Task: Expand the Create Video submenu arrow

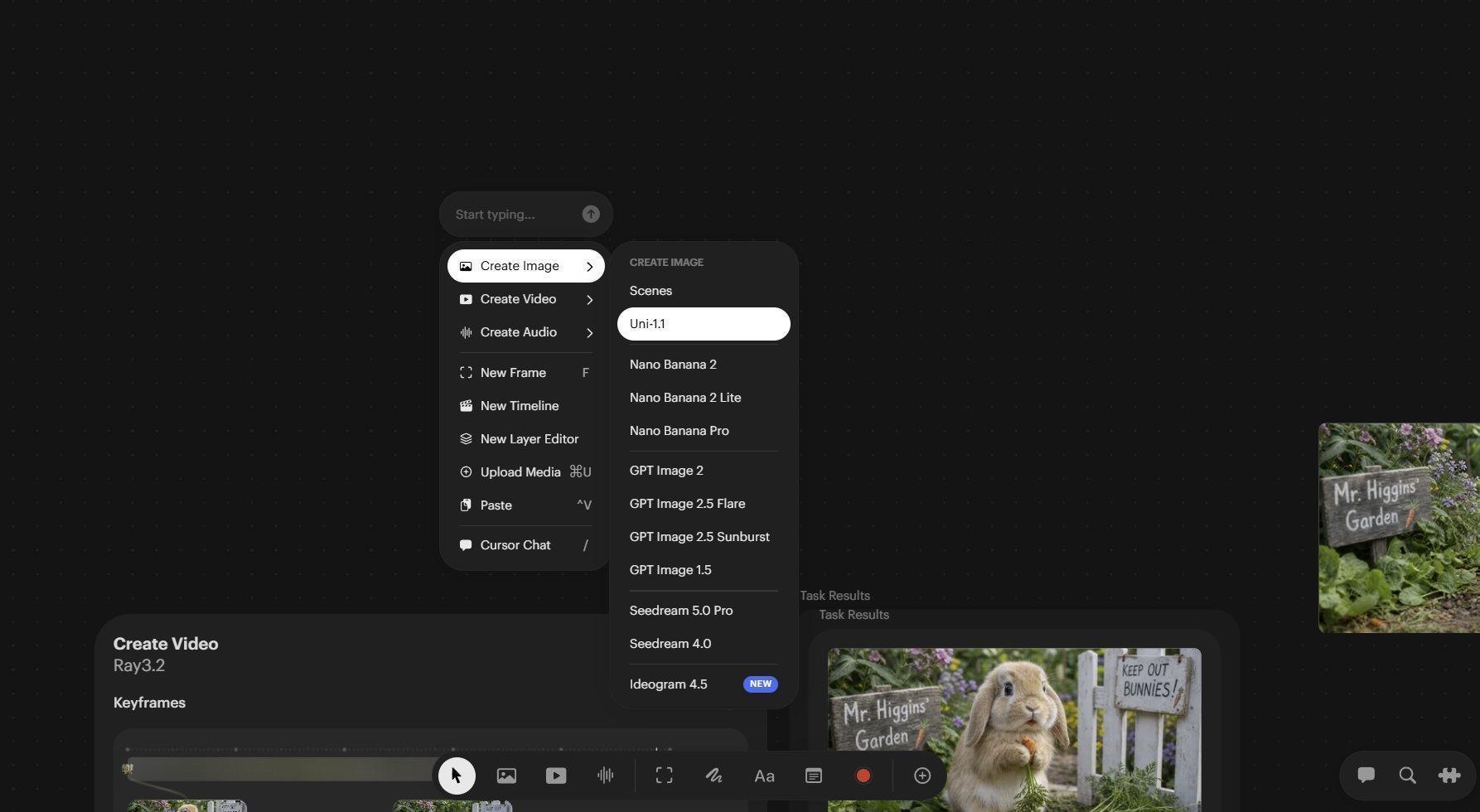Action: pos(589,300)
